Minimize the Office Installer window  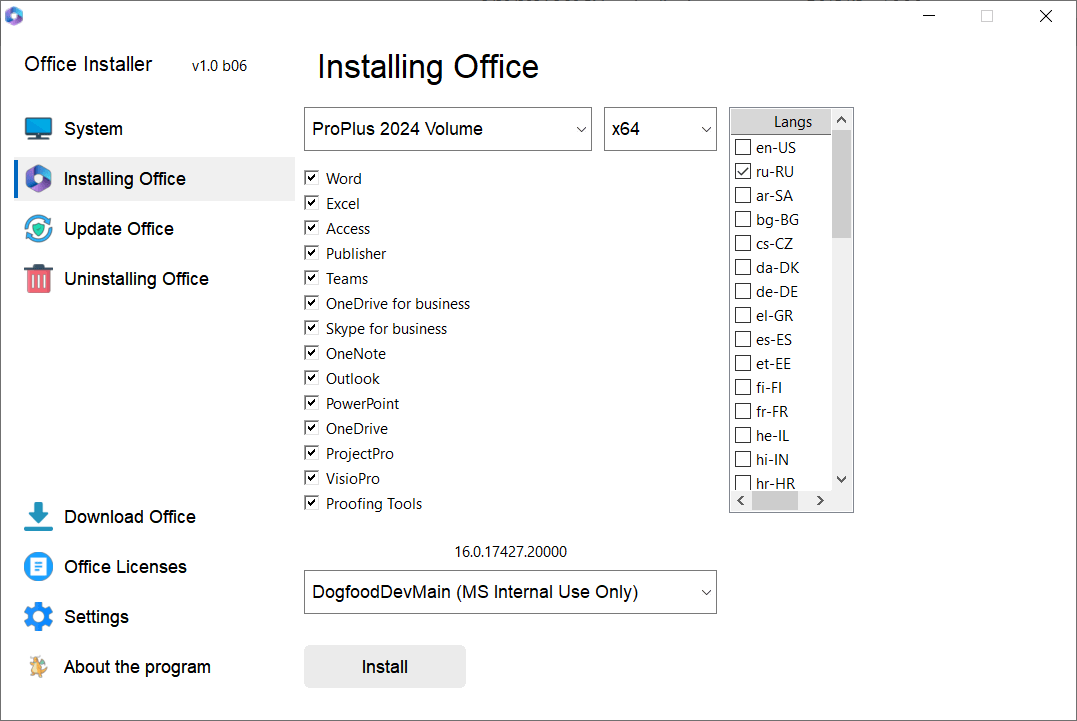click(929, 15)
